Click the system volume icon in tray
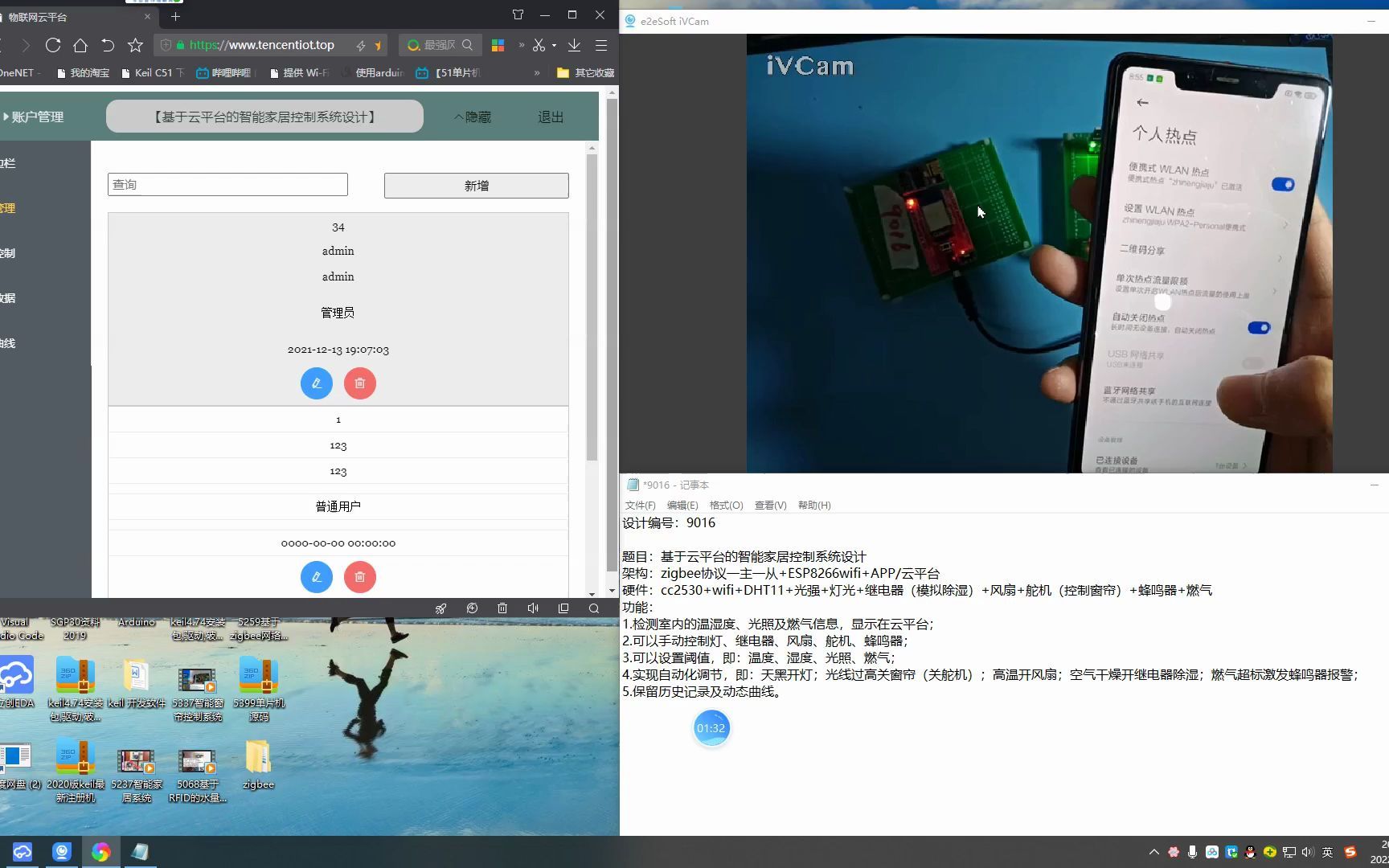Image resolution: width=1389 pixels, height=868 pixels. coord(1308,852)
